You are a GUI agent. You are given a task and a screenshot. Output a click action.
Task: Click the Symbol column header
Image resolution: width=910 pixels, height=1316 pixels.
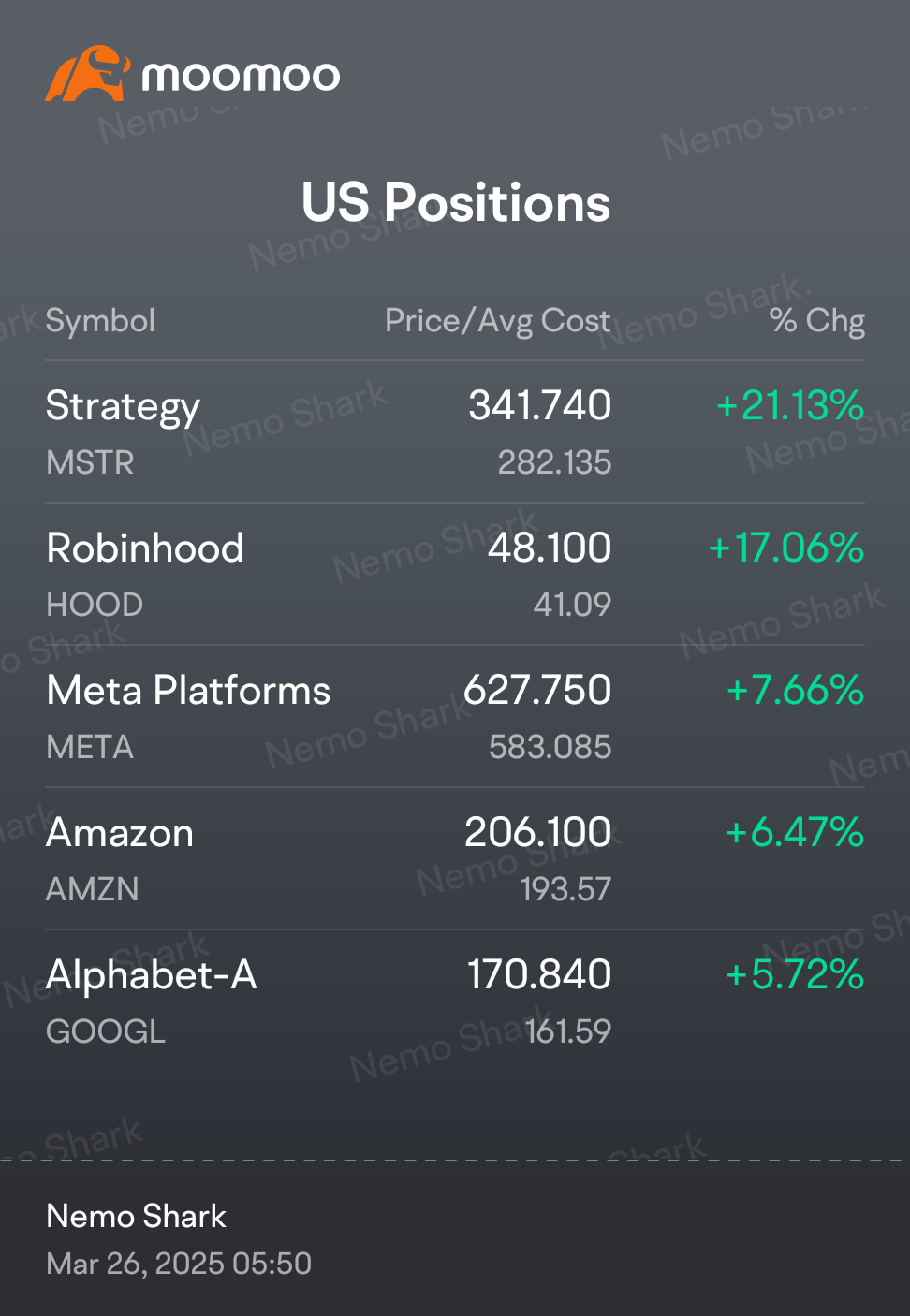[100, 321]
